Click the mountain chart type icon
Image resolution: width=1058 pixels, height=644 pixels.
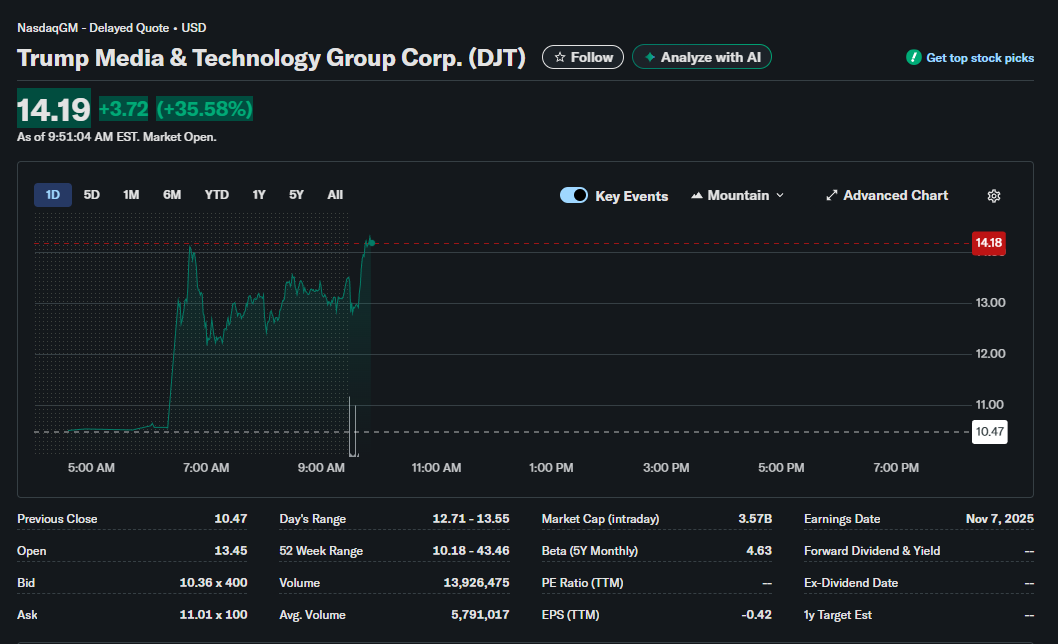696,195
